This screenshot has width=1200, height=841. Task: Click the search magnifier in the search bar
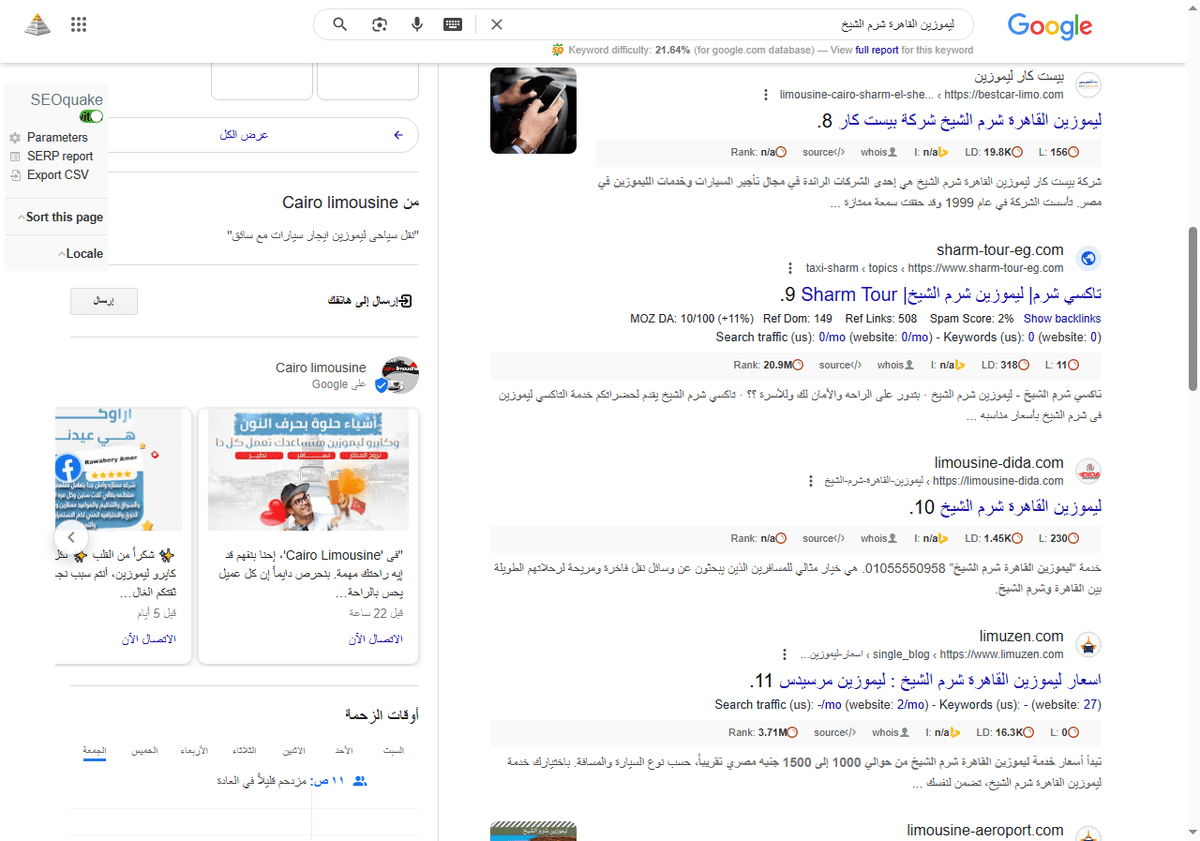coord(340,24)
